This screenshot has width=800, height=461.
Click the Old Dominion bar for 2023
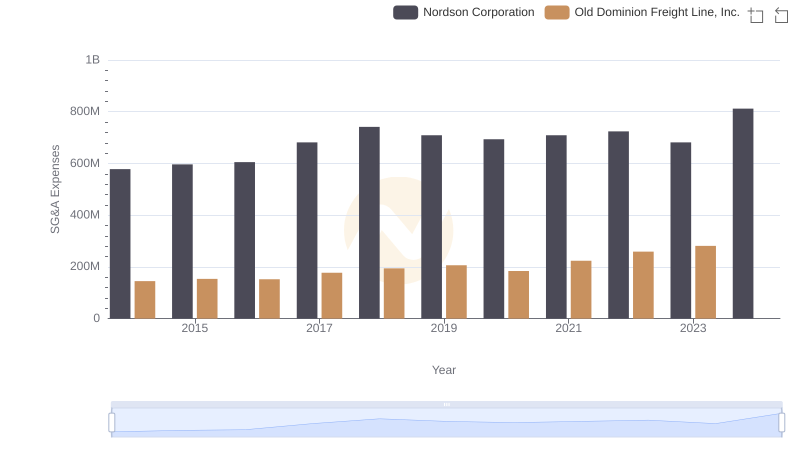tap(705, 283)
